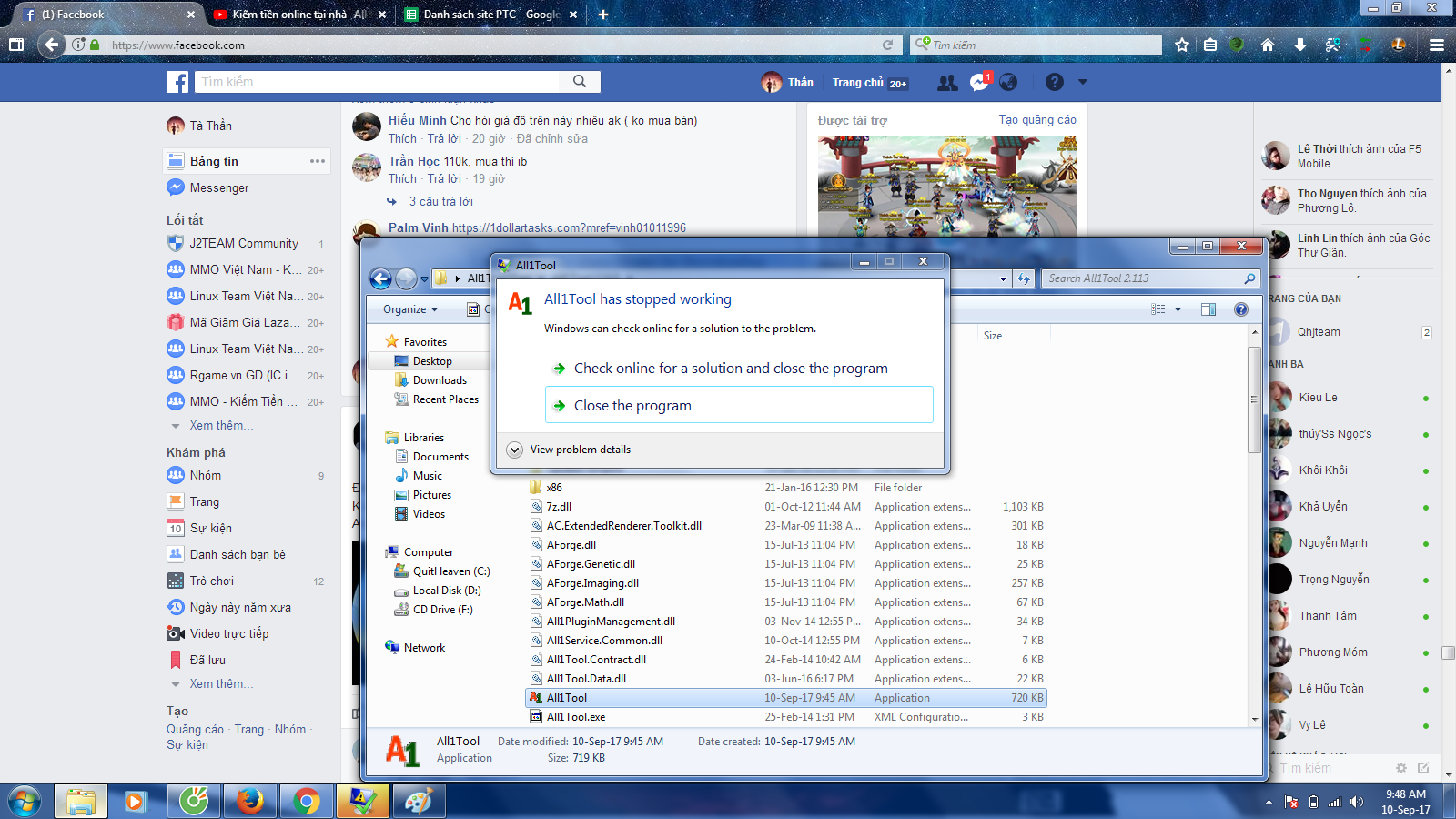1456x819 pixels.
Task: Open Messenger in the Facebook left sidebar
Action: click(219, 187)
